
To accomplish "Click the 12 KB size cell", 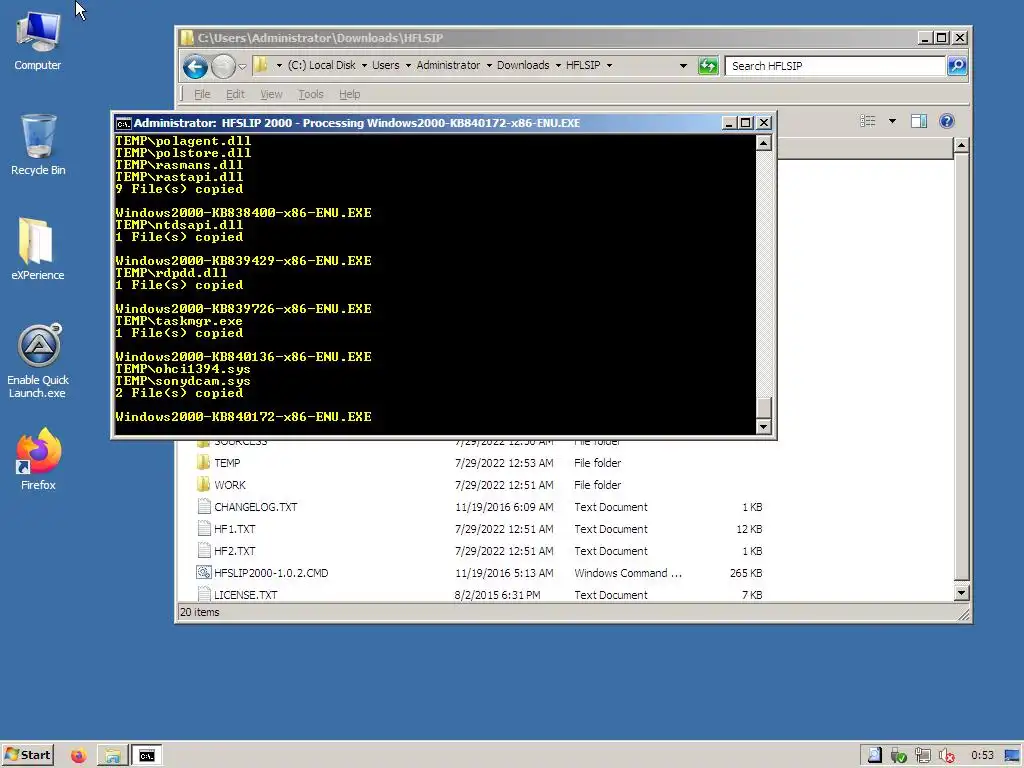I will point(749,530).
